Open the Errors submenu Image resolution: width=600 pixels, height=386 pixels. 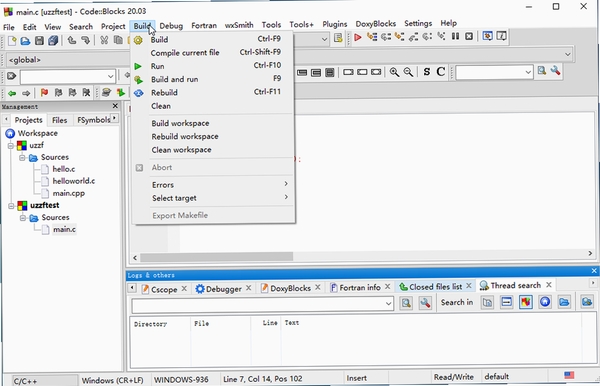[220, 185]
